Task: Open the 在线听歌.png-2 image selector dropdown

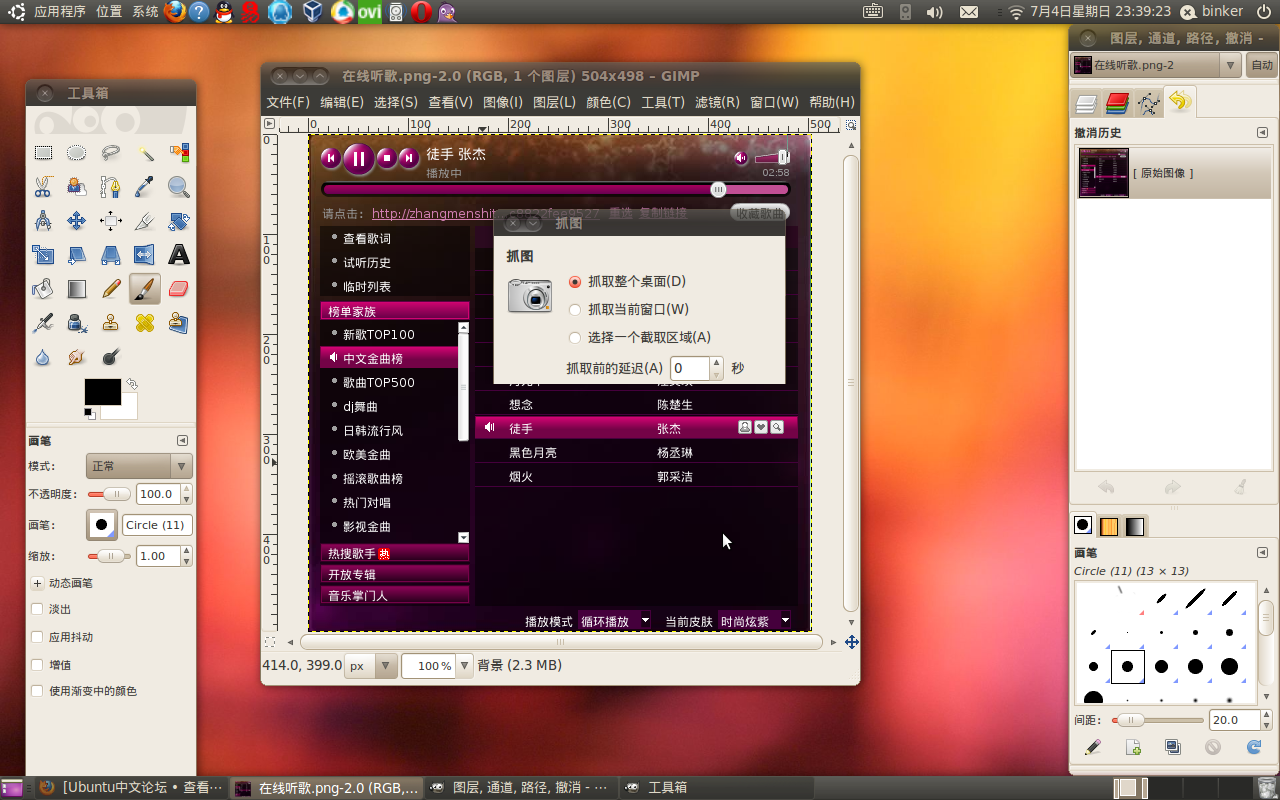Action: click(1156, 65)
